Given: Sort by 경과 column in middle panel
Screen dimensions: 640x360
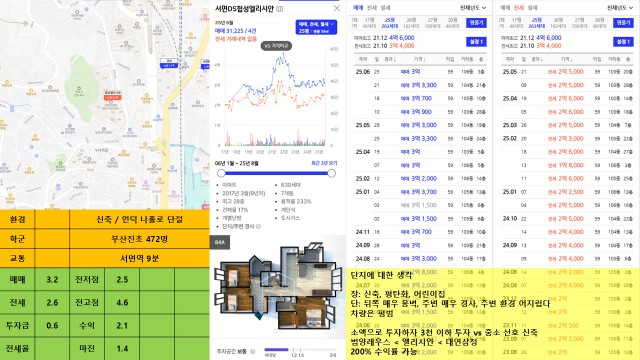Looking at the screenshot, I should [x=389, y=59].
